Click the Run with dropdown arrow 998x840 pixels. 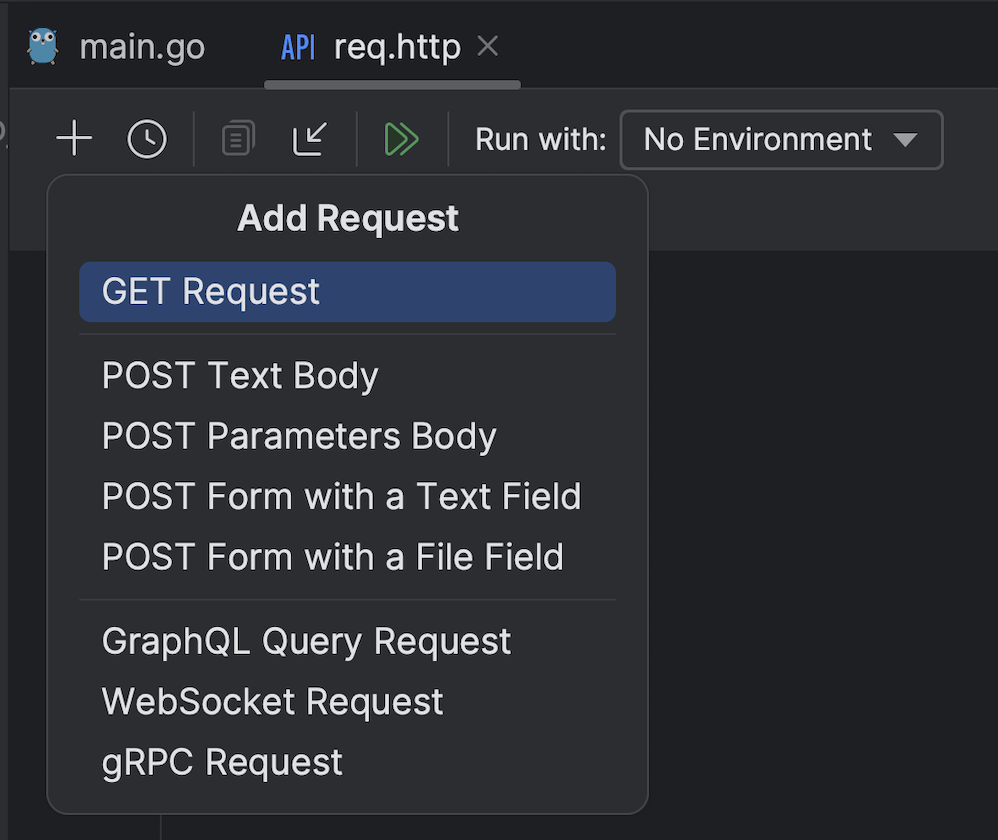905,140
